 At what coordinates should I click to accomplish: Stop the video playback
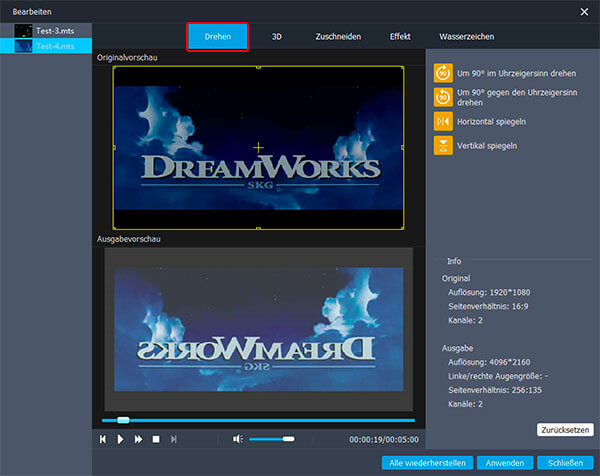coord(156,439)
